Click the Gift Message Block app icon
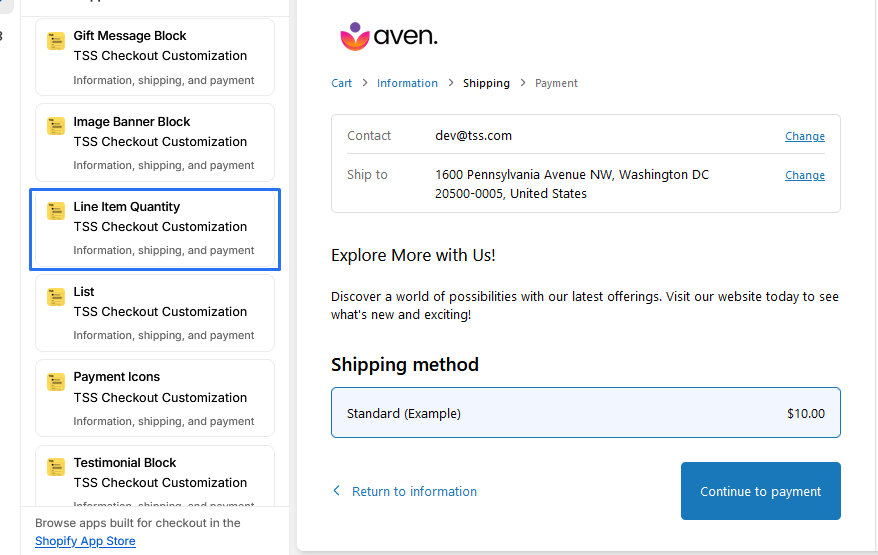The height and width of the screenshot is (555, 878). pos(56,42)
